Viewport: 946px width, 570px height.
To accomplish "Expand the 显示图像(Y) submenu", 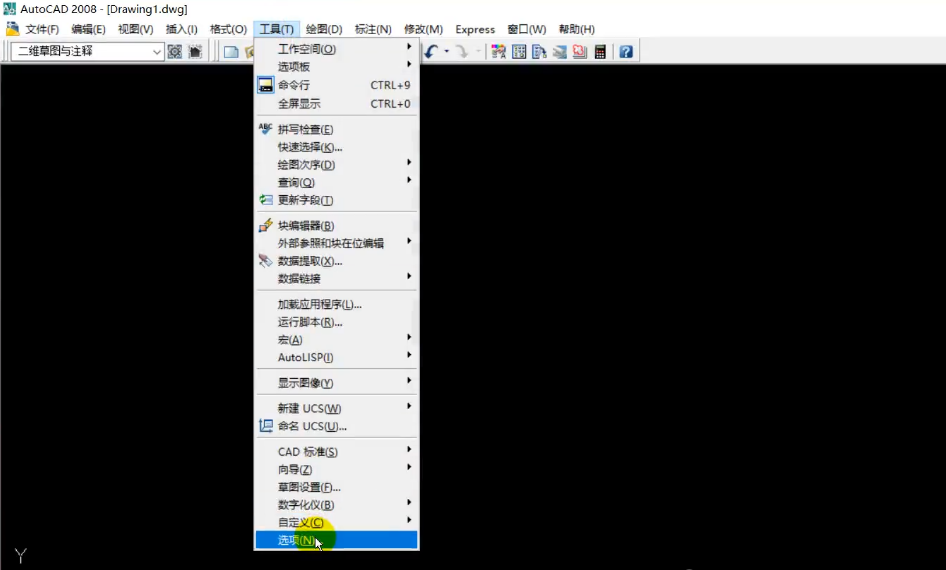I will [x=336, y=383].
